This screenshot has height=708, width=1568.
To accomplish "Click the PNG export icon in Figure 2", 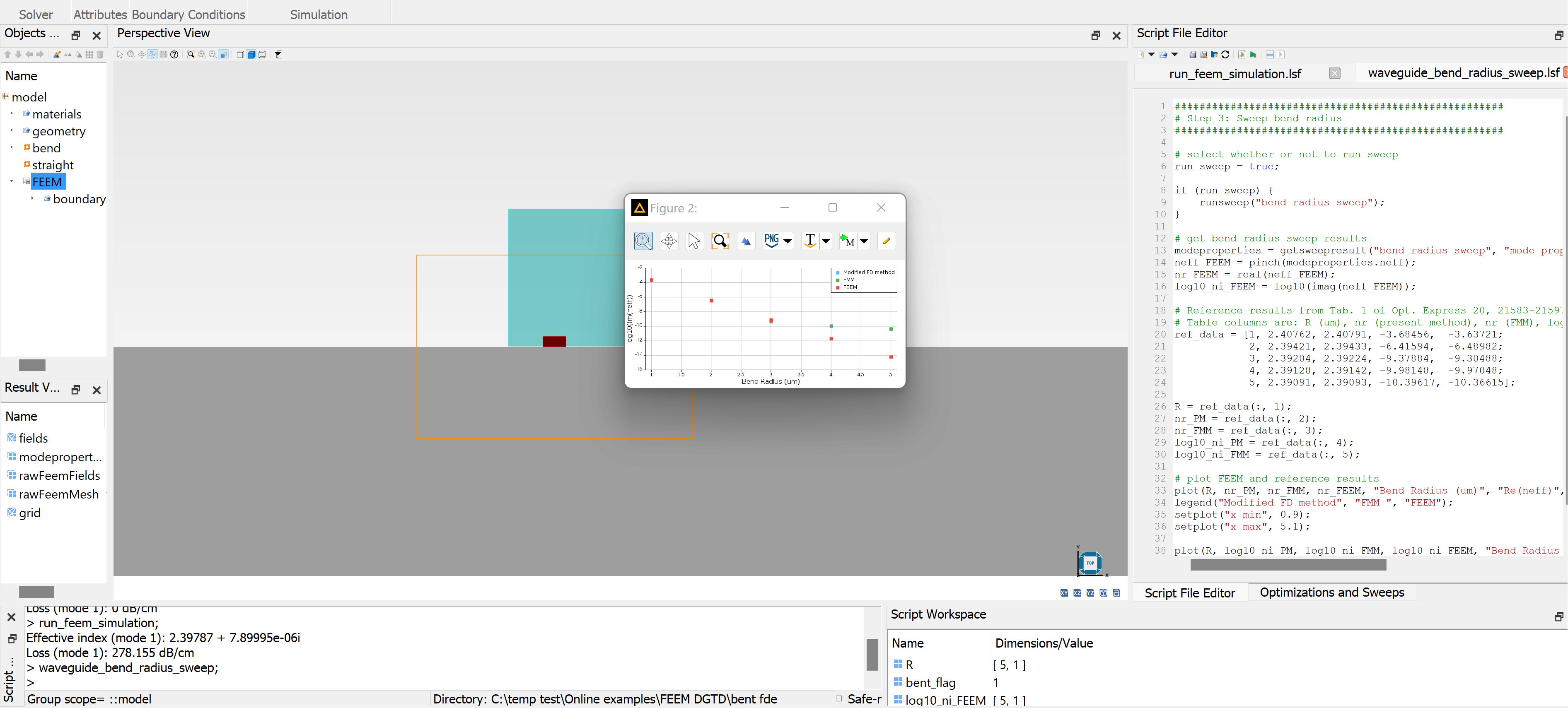I will coord(771,241).
